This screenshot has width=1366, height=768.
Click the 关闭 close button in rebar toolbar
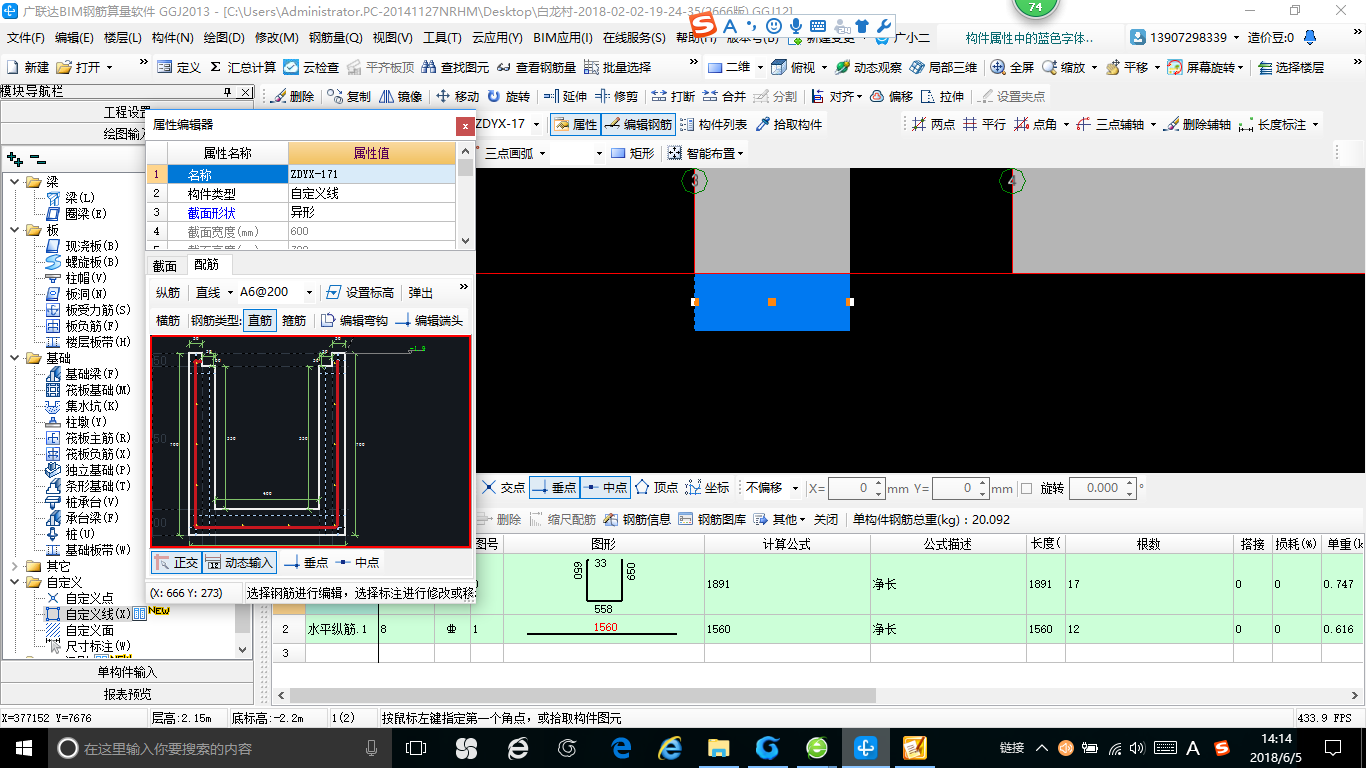tap(826, 519)
